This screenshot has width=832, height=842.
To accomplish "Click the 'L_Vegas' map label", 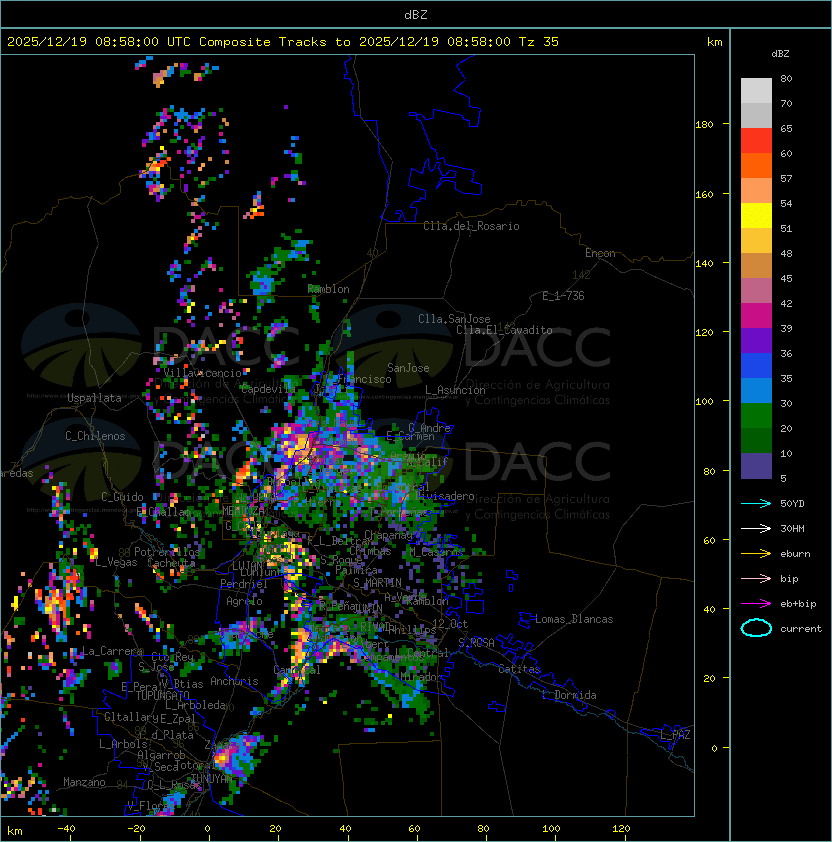I will tap(116, 562).
